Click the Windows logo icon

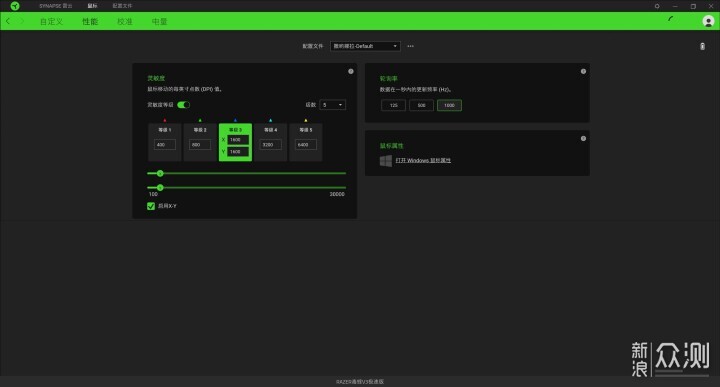(386, 160)
